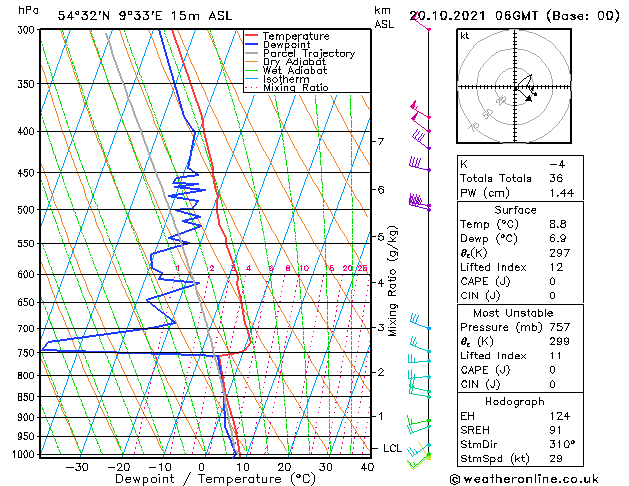Click the date '20.10.2021 06GMT' header
This screenshot has height=486, width=629.
473,16
